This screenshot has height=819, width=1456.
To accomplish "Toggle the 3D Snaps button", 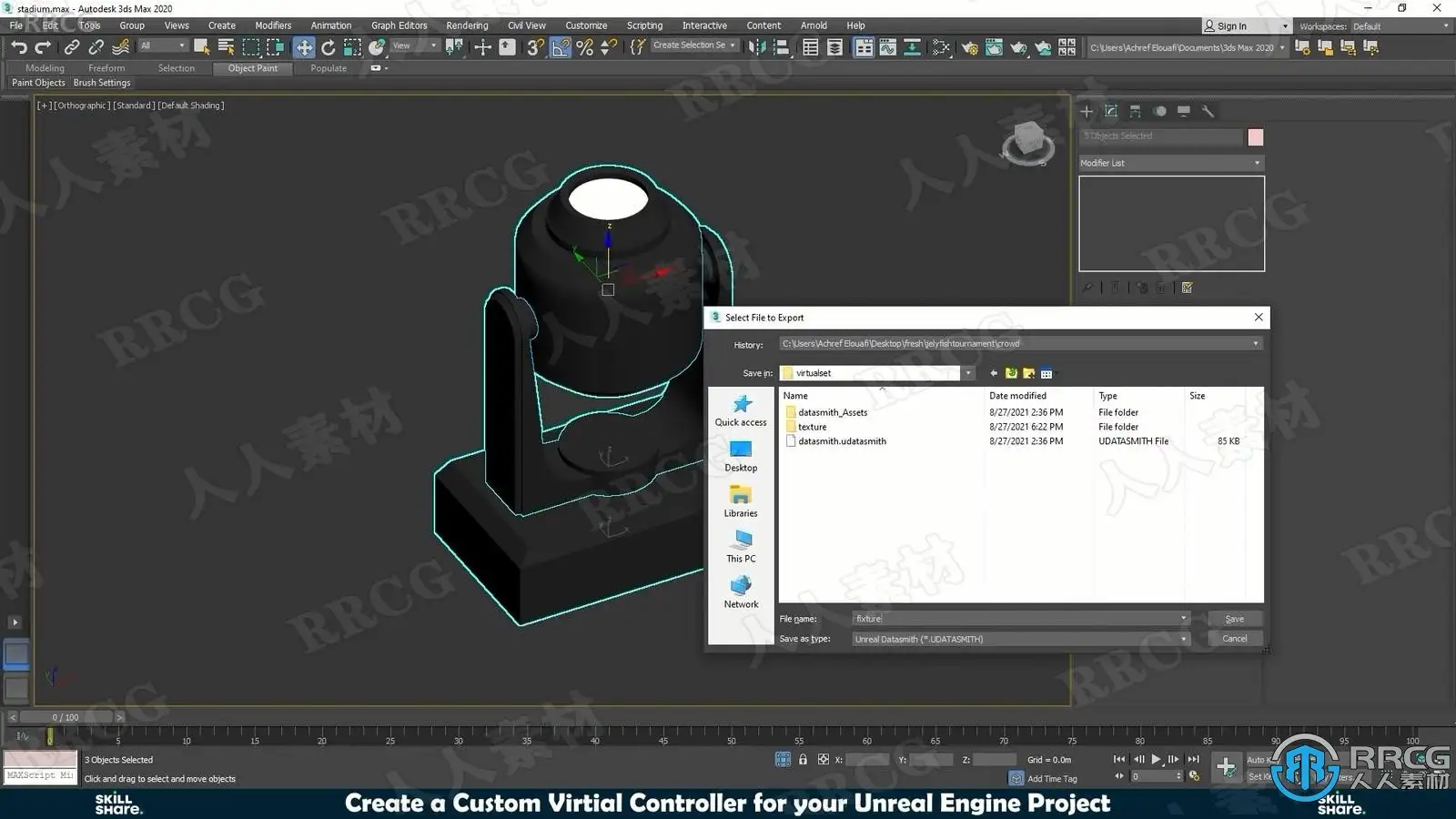I will [x=536, y=47].
